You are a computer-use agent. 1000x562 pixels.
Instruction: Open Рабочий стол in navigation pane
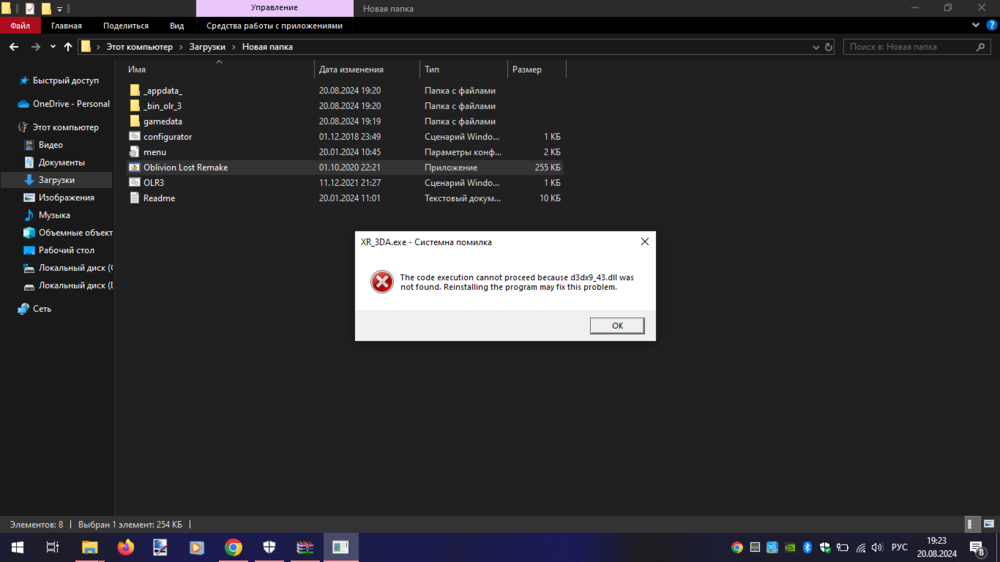[x=66, y=250]
